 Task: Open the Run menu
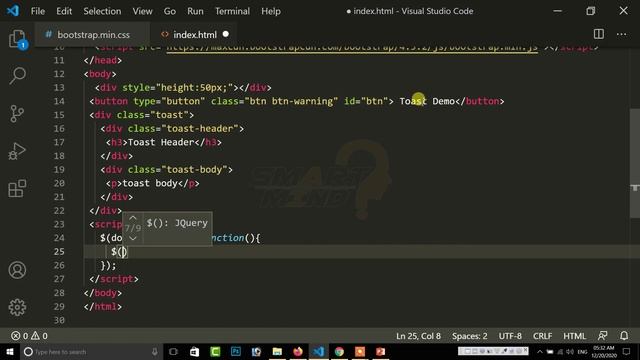195,11
